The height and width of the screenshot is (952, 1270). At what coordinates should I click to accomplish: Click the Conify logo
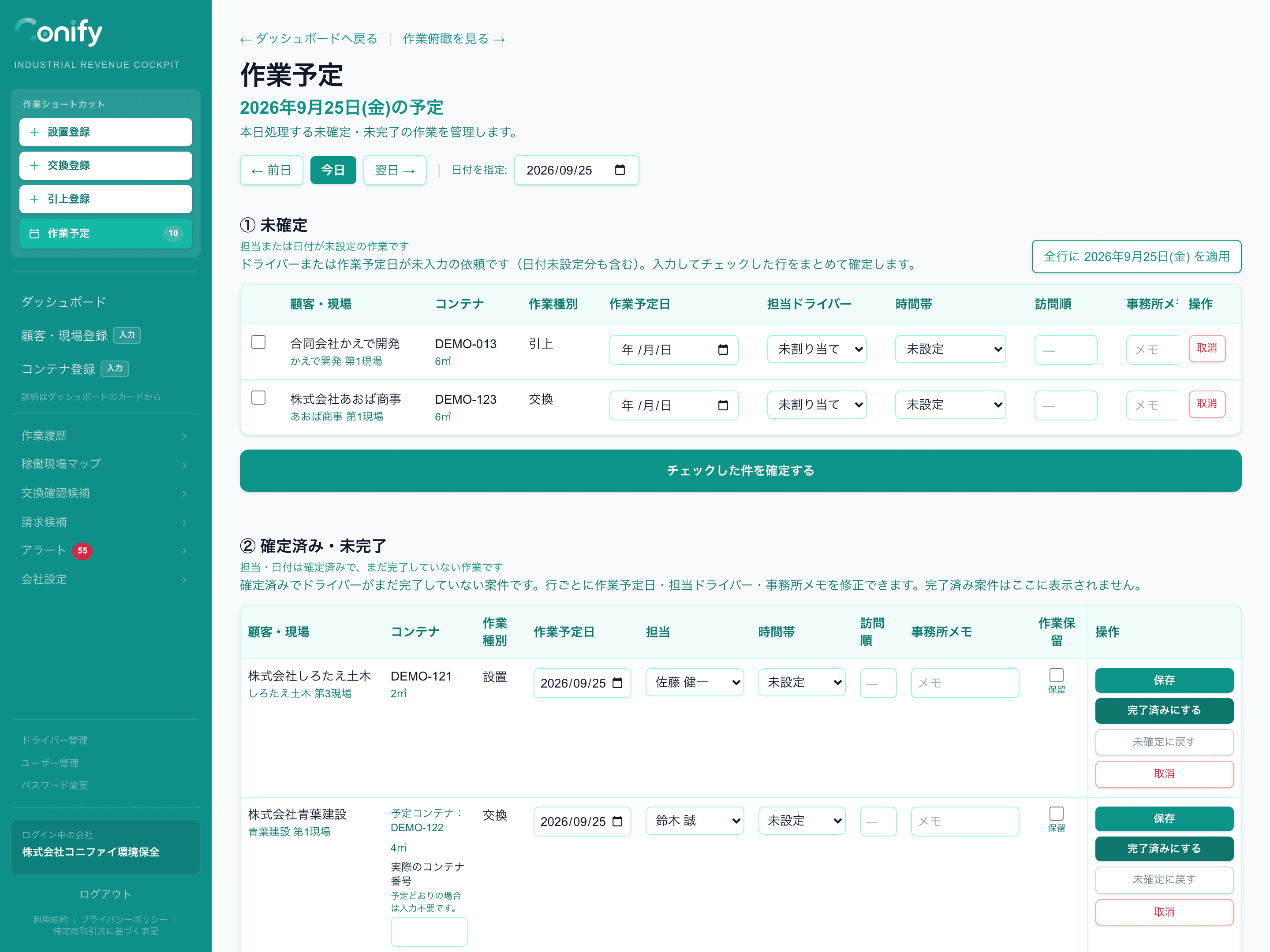[59, 32]
